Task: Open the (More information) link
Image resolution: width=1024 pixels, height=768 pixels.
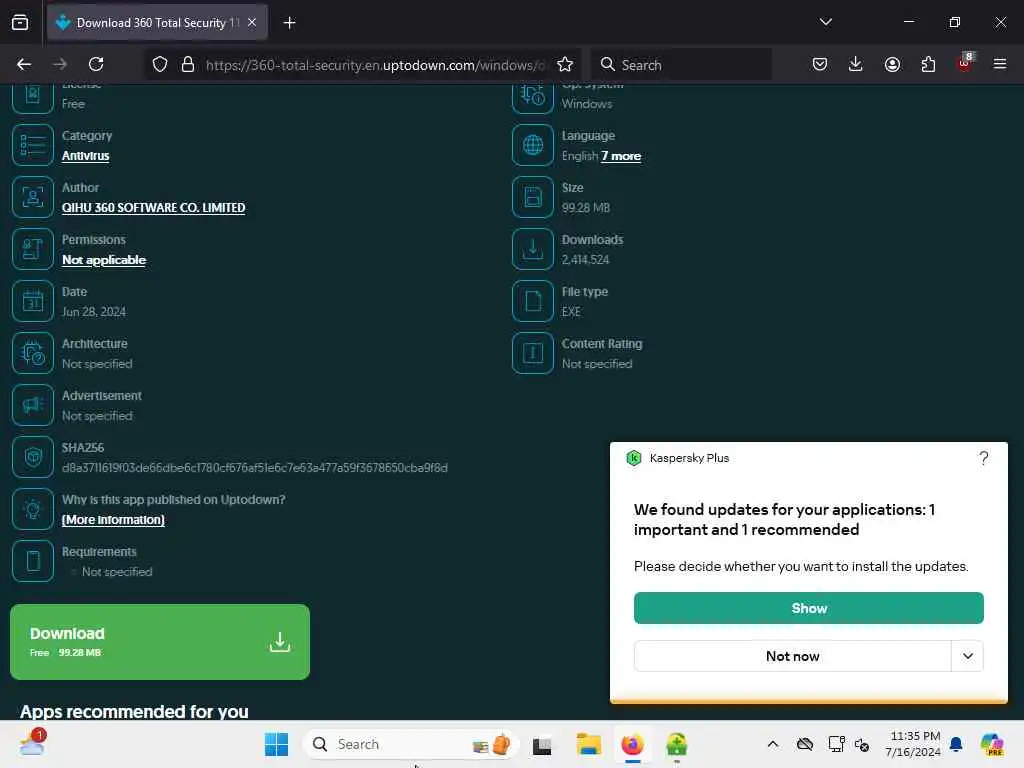Action: (x=113, y=520)
